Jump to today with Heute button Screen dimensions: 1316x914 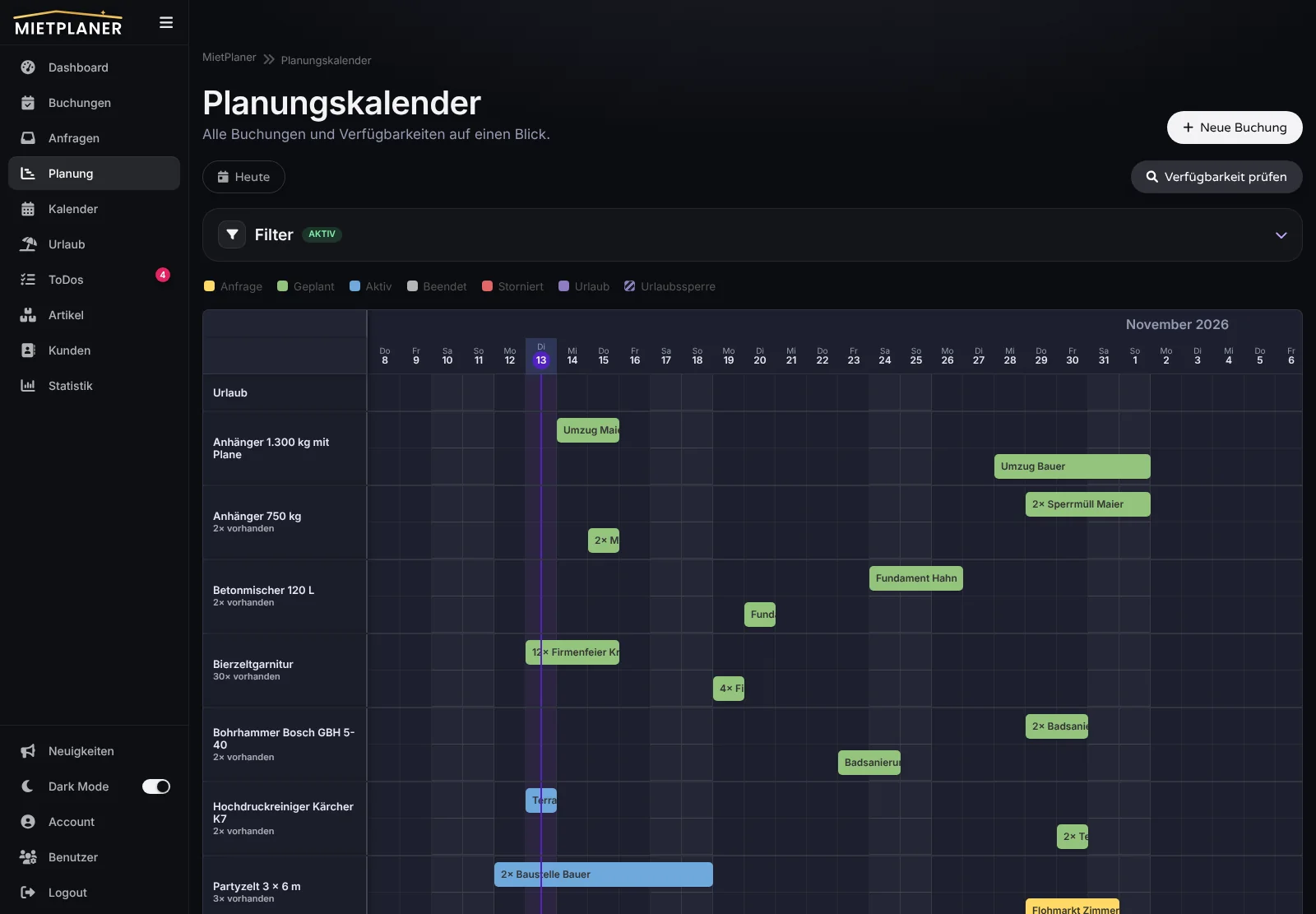click(x=243, y=177)
